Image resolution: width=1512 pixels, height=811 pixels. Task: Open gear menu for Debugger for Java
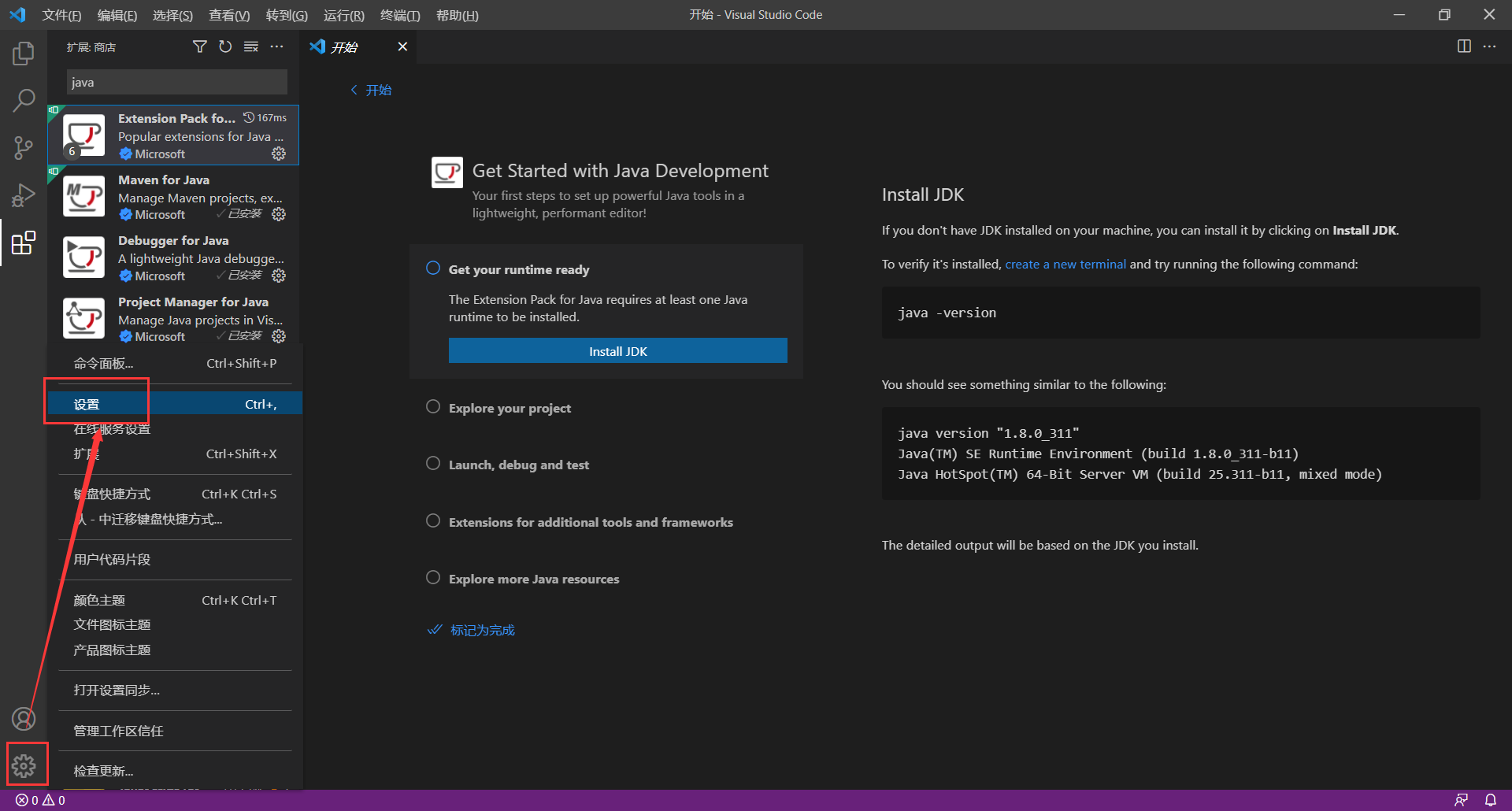tap(279, 276)
